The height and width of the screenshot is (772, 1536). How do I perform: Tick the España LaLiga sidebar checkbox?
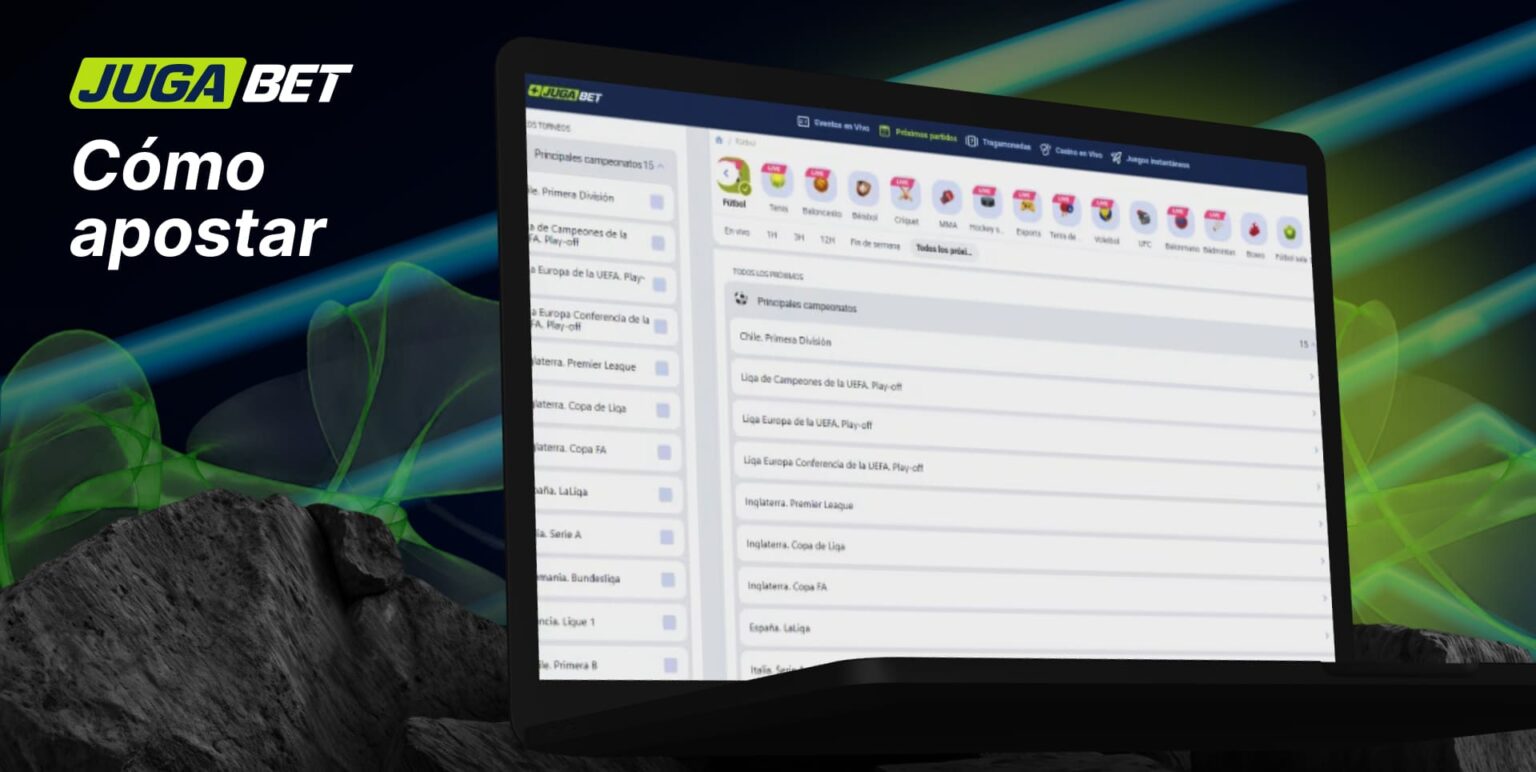pyautogui.click(x=665, y=494)
